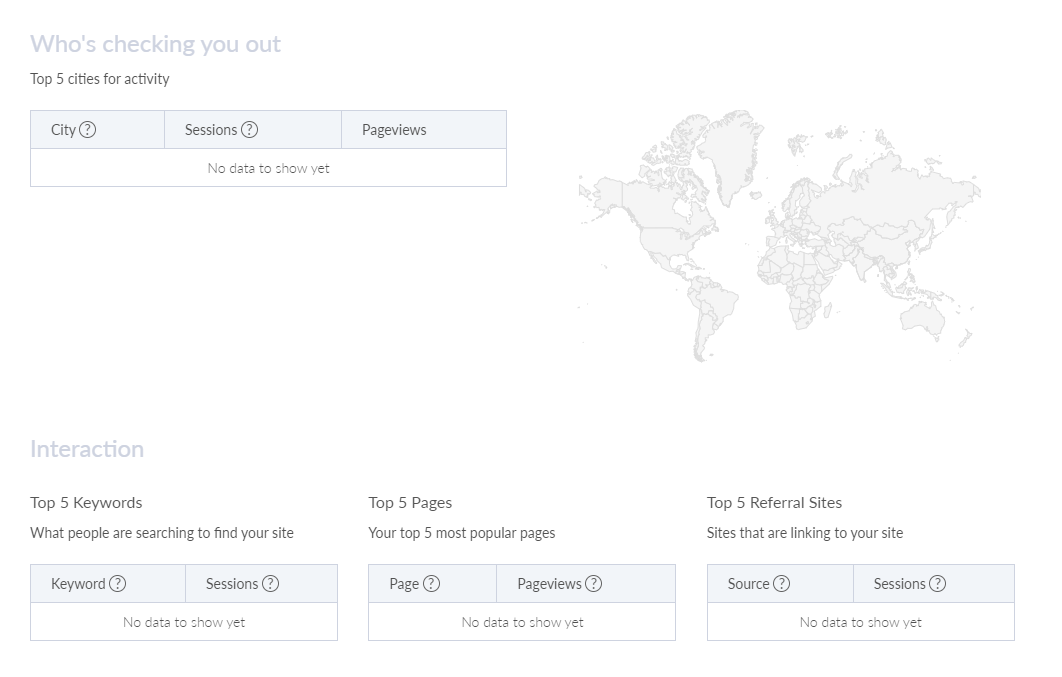Image resolution: width=1062 pixels, height=677 pixels.
Task: Click Pageviews column header in cities table
Action: pyautogui.click(x=394, y=130)
